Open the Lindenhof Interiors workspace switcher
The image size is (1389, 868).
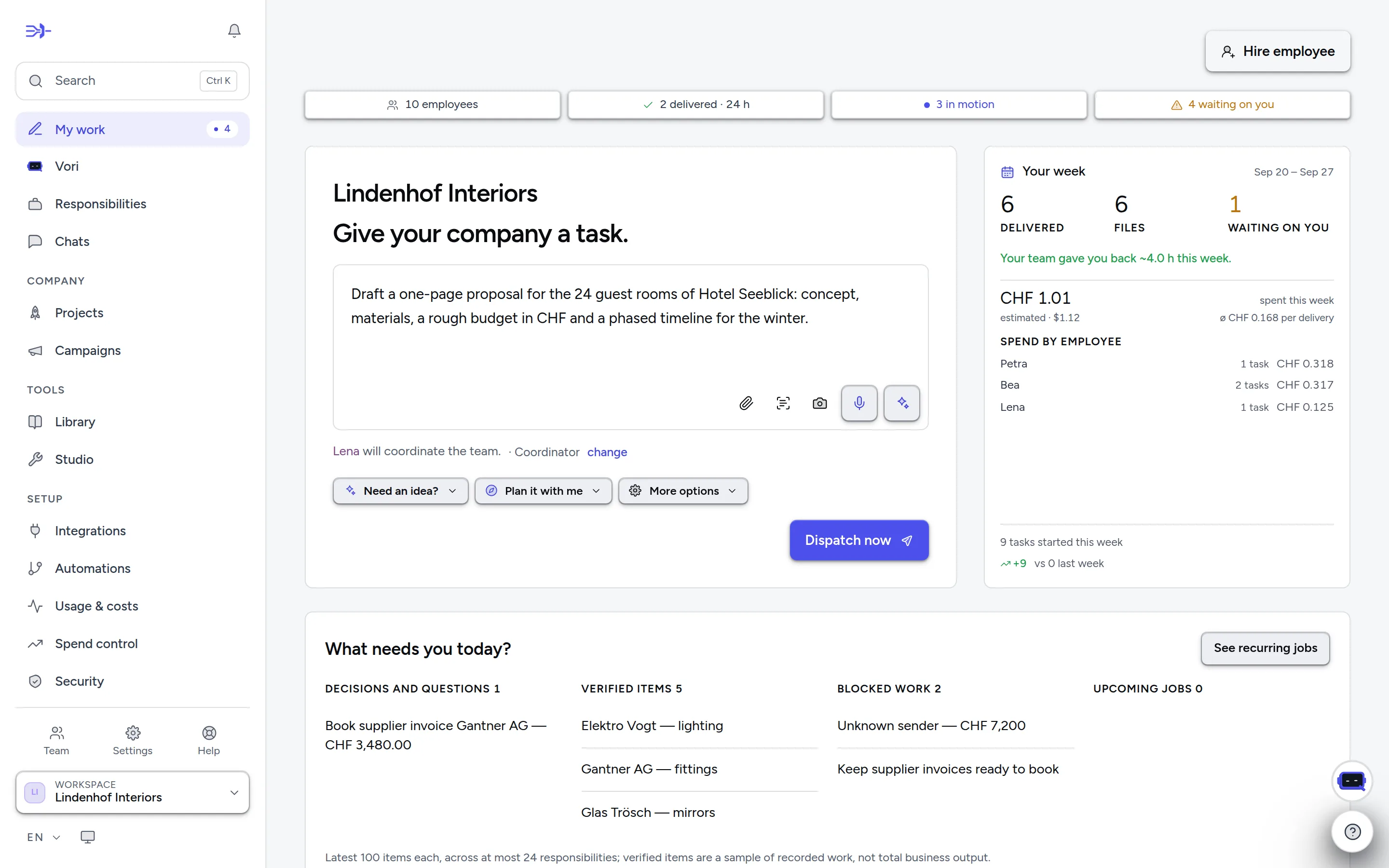coord(133,792)
